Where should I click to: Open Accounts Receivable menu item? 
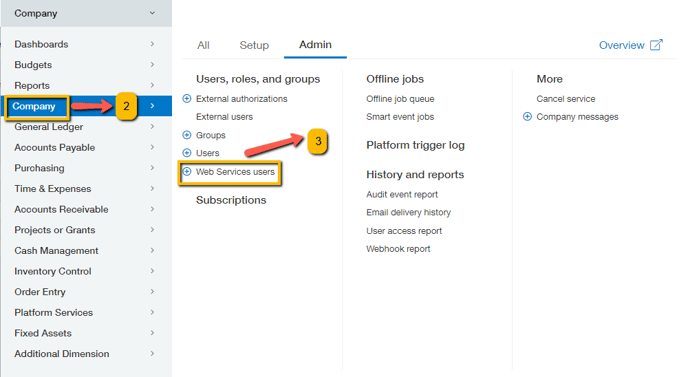(x=61, y=209)
